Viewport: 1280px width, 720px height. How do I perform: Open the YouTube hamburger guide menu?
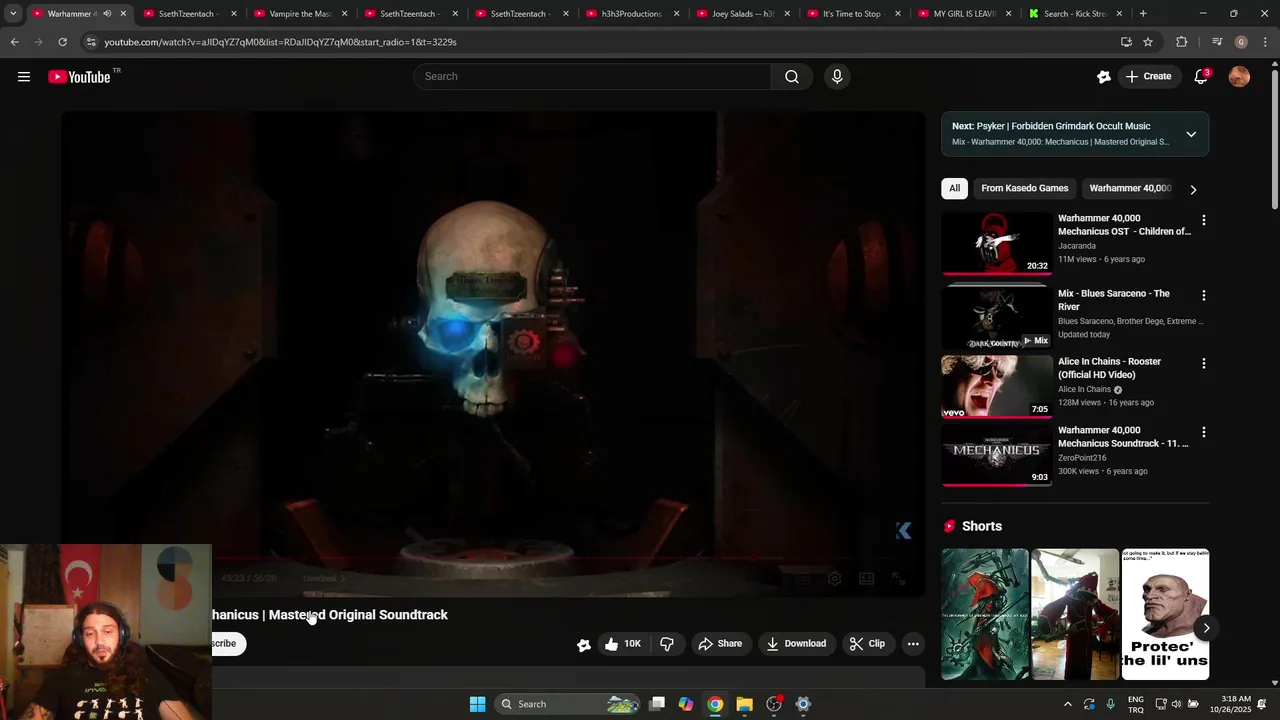[x=24, y=77]
